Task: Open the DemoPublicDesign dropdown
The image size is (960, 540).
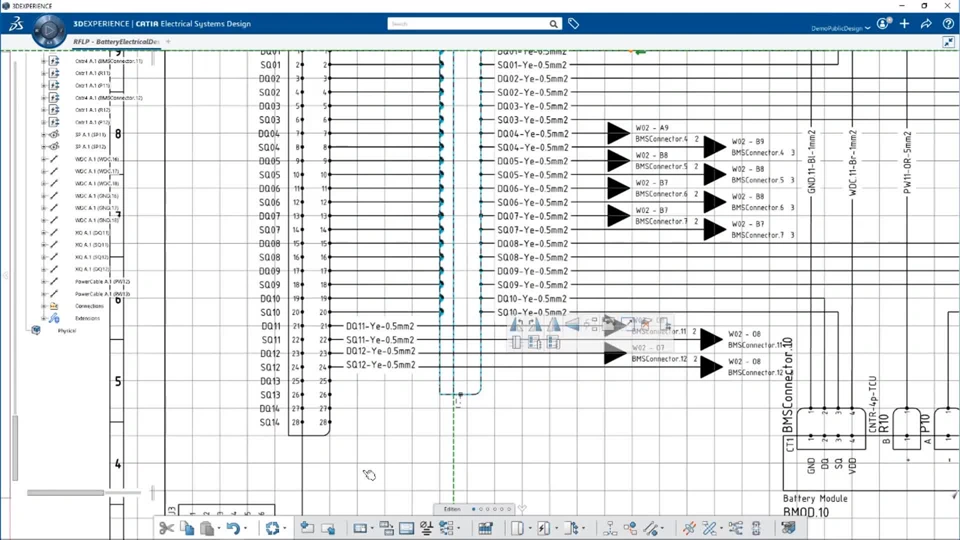Action: pyautogui.click(x=840, y=28)
